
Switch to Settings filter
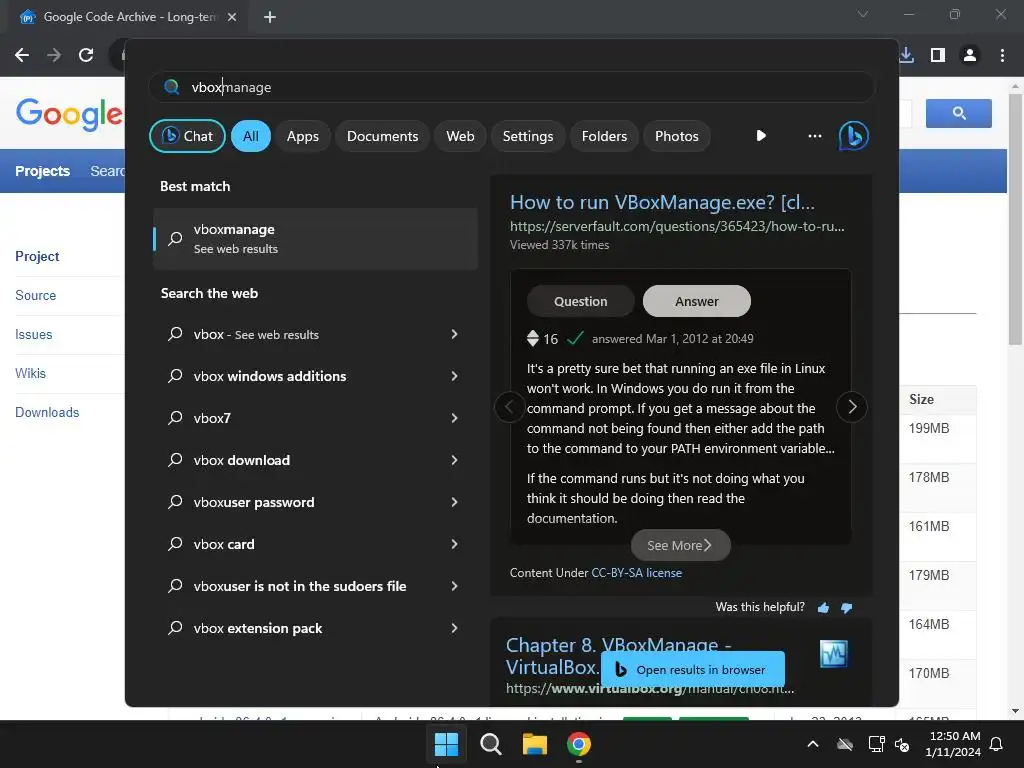pyautogui.click(x=528, y=136)
